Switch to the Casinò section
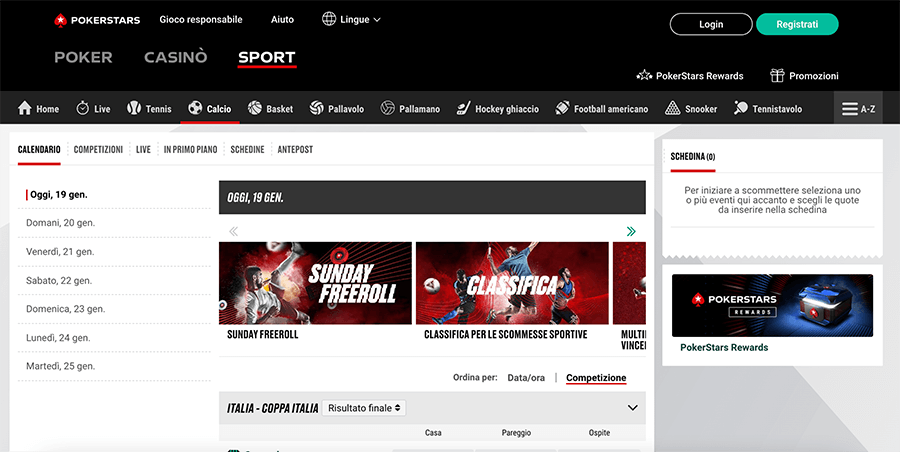 coord(176,57)
